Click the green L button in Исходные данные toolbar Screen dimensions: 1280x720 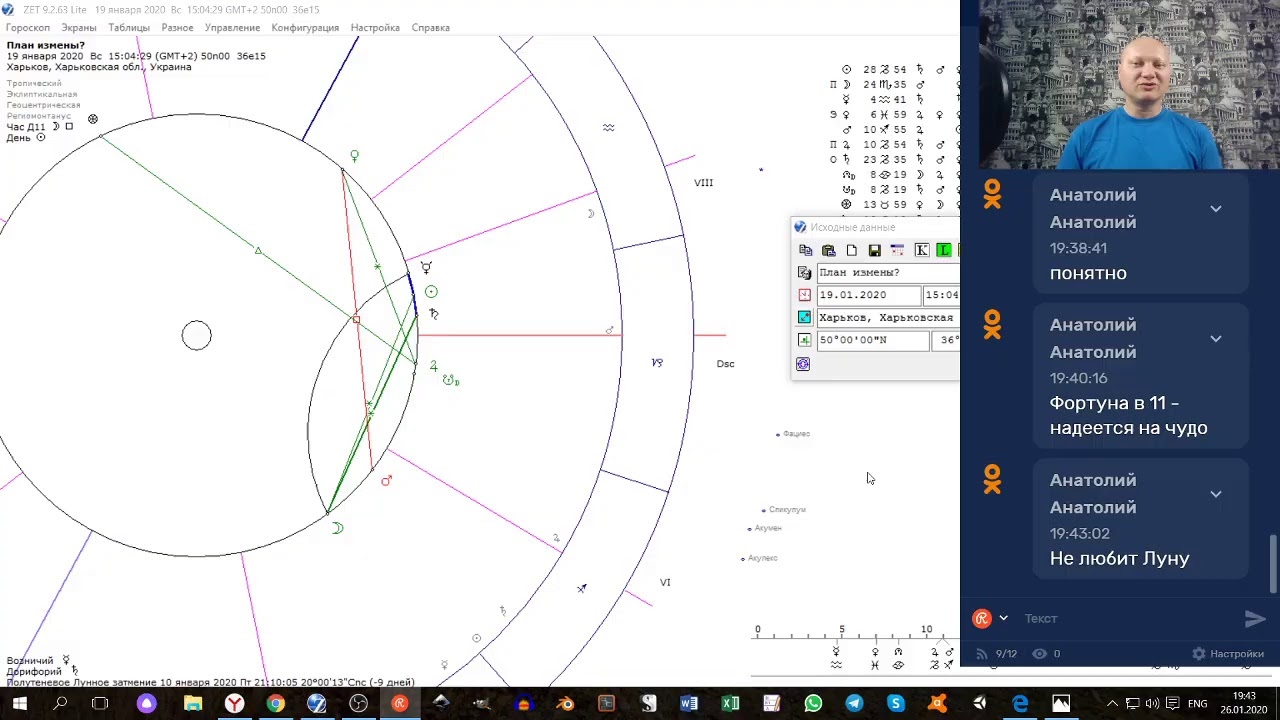[x=944, y=250]
